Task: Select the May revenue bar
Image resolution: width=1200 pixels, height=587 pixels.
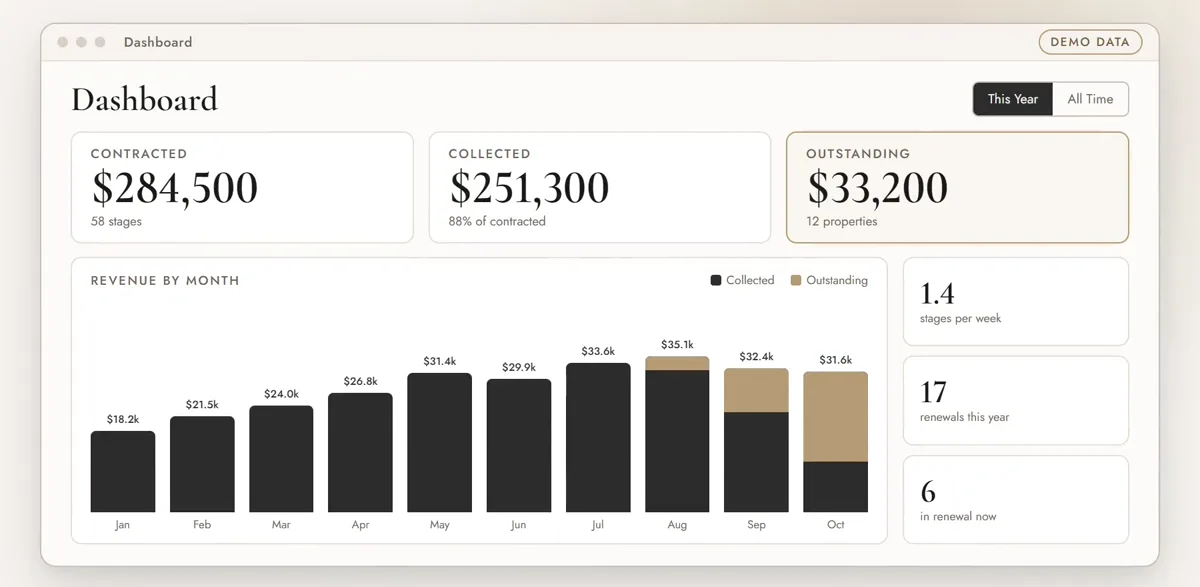Action: pyautogui.click(x=440, y=443)
